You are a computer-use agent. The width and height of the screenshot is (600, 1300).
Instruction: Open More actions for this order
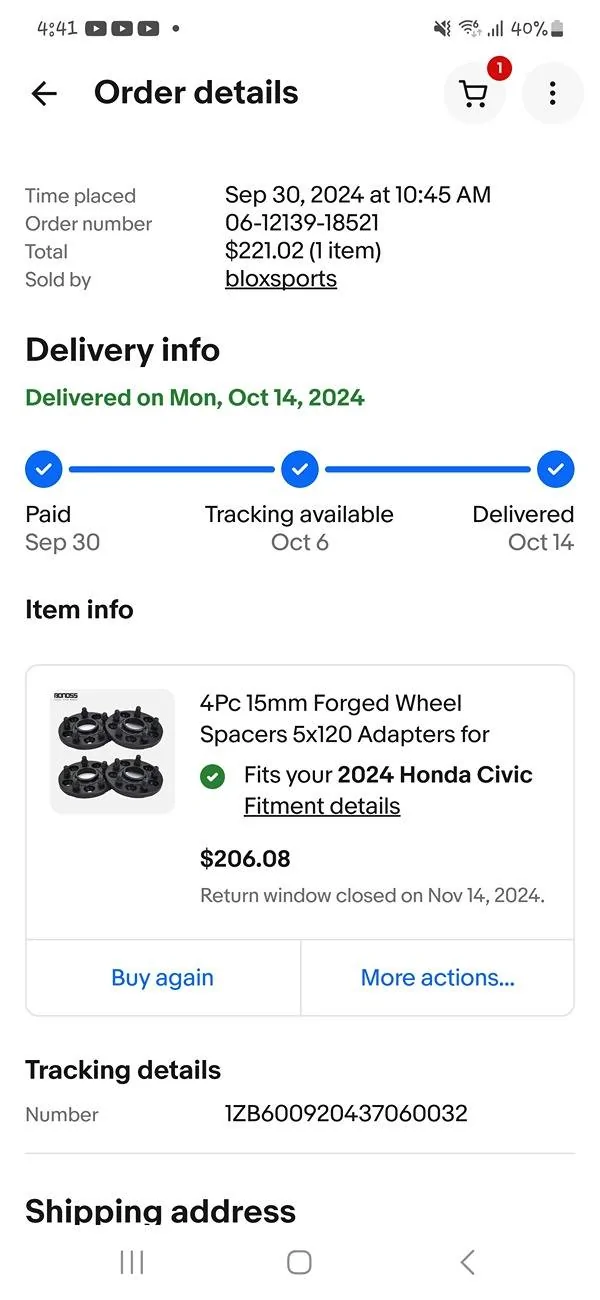tap(437, 977)
